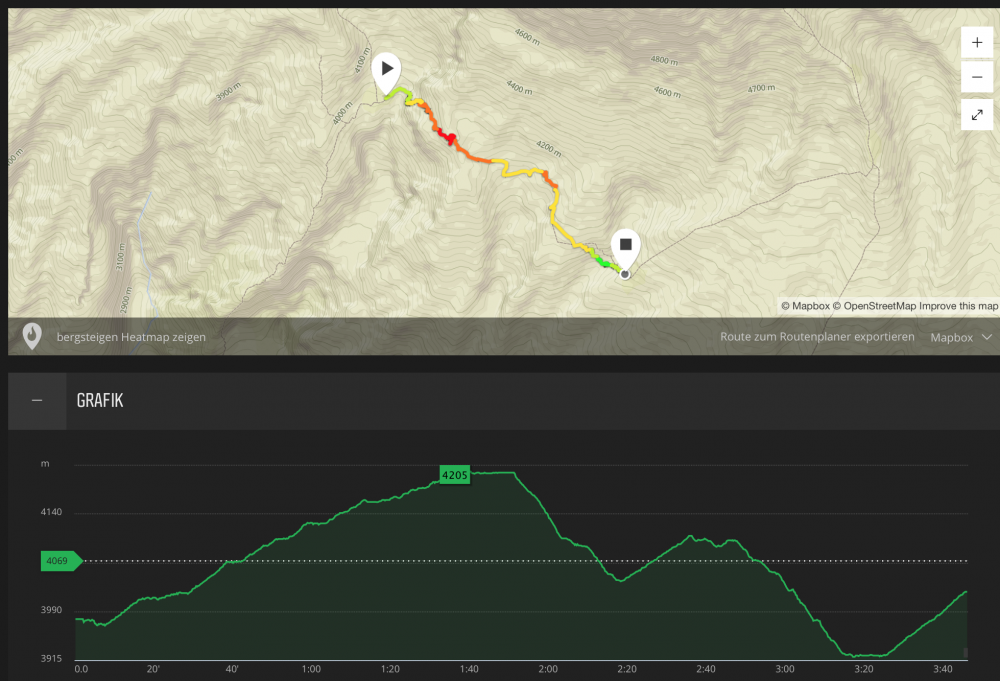This screenshot has width=1000, height=681.
Task: Open the Mapbox map style dropdown
Action: click(961, 337)
